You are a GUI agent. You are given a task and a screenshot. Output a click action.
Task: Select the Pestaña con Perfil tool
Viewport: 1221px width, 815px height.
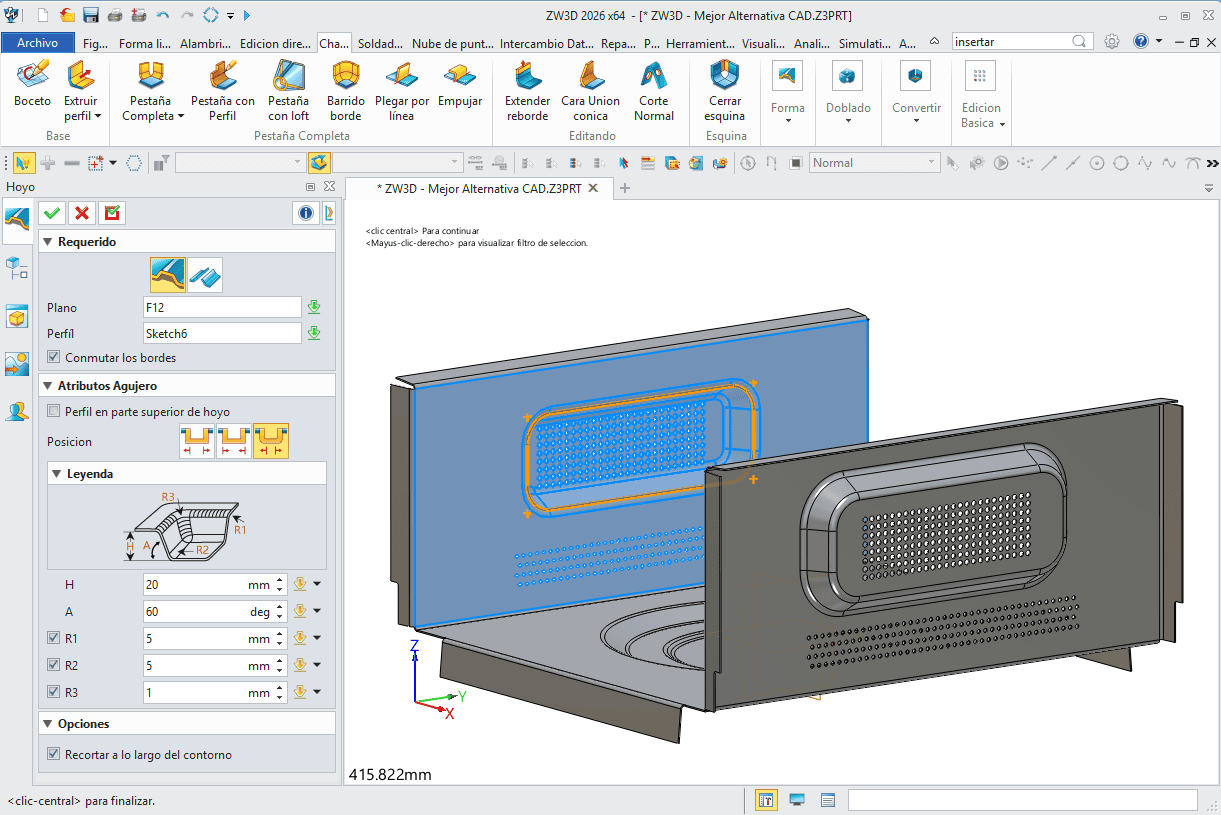tap(223, 90)
